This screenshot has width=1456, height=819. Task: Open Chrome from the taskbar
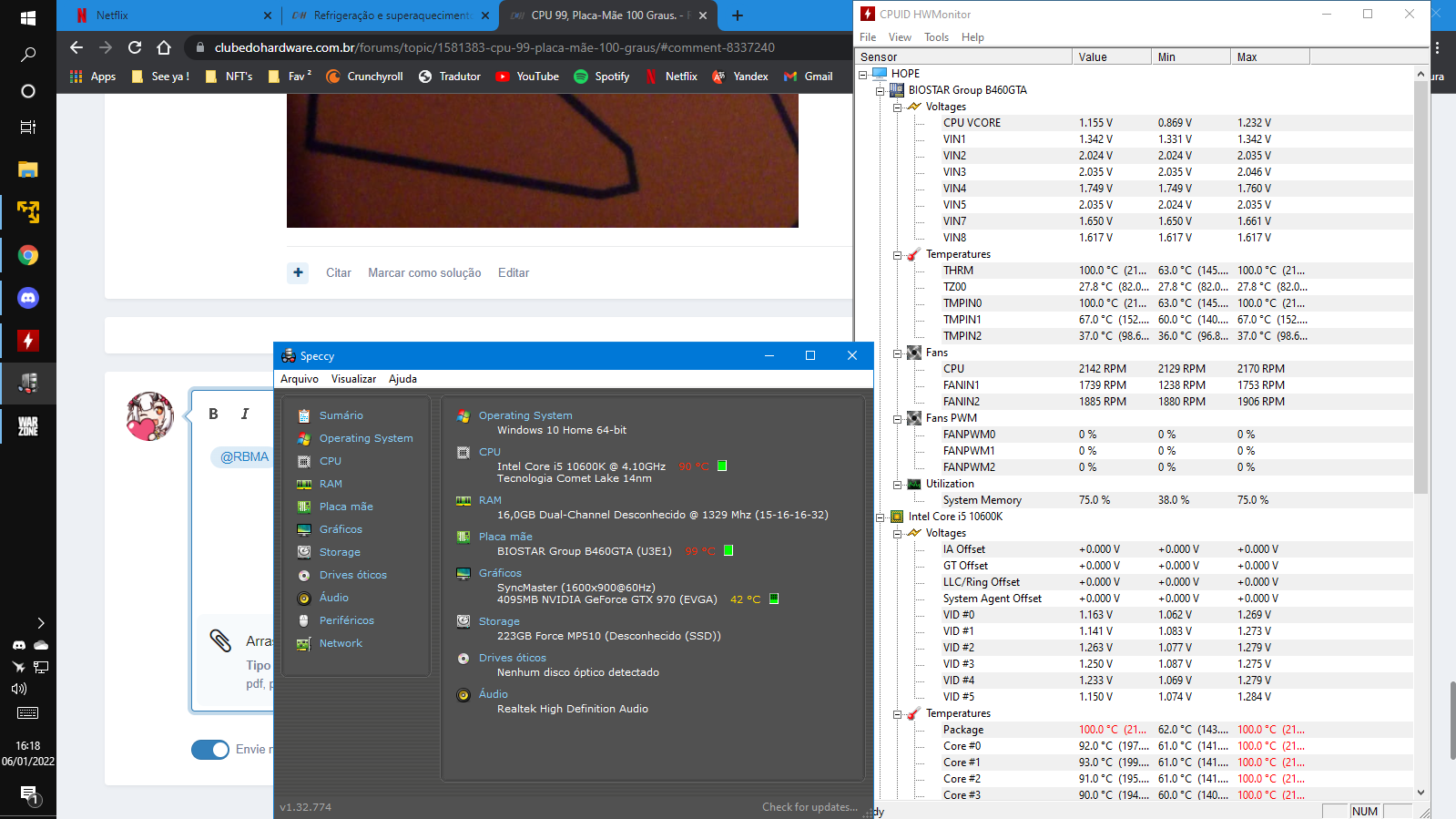tap(28, 255)
